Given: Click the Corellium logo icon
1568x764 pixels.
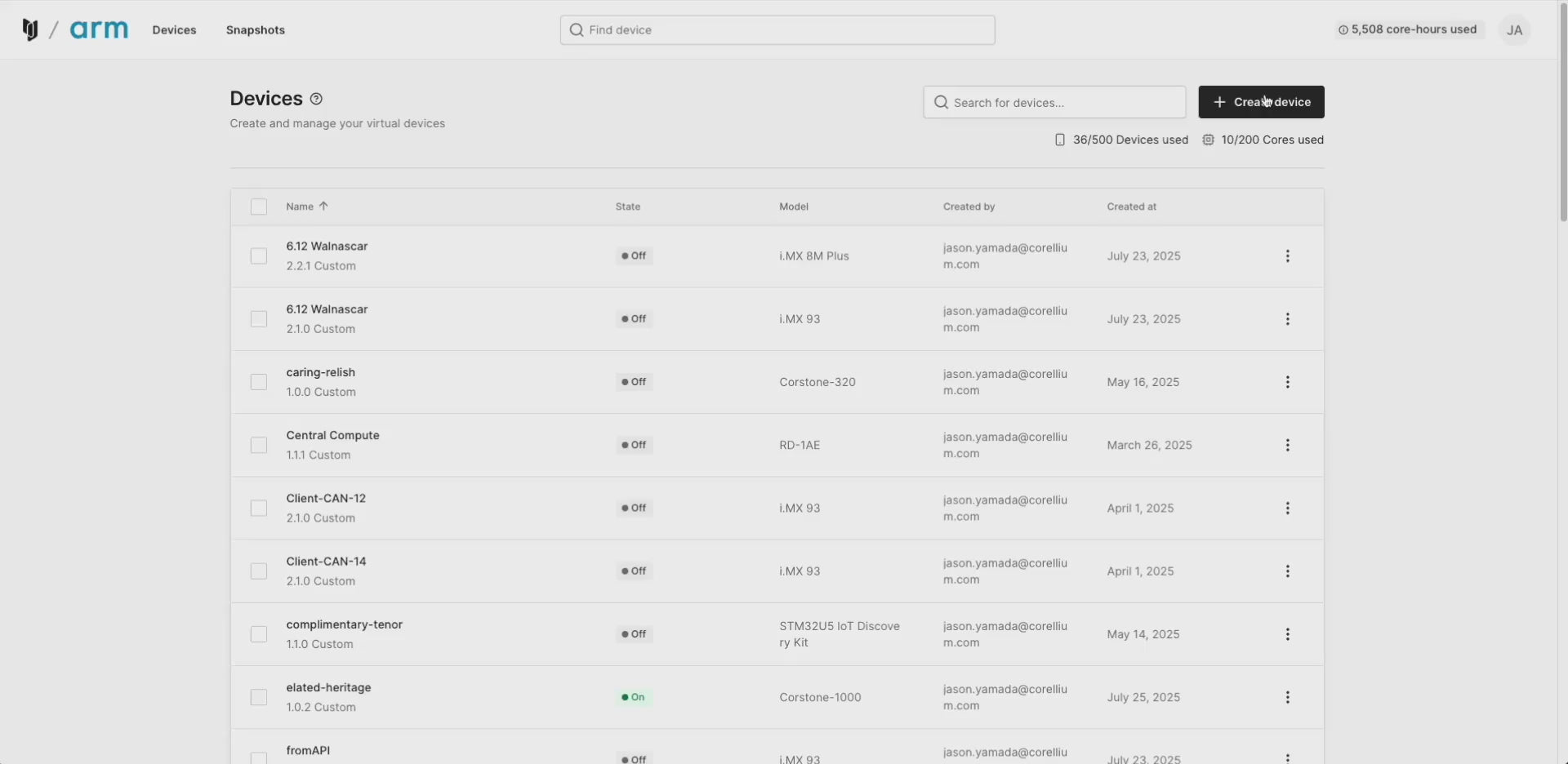Looking at the screenshot, I should (30, 29).
